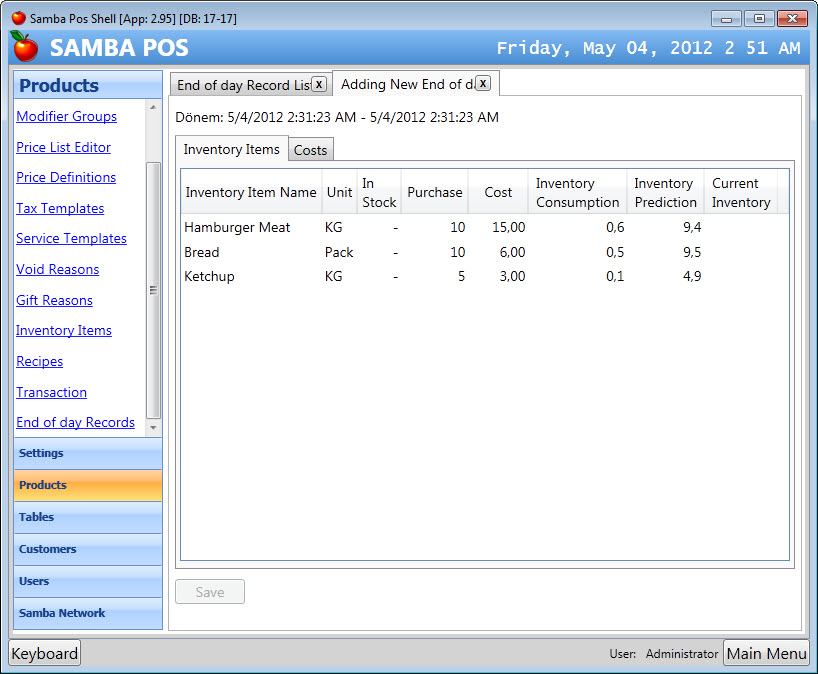818x674 pixels.
Task: Open Price Definitions
Action: coord(66,177)
